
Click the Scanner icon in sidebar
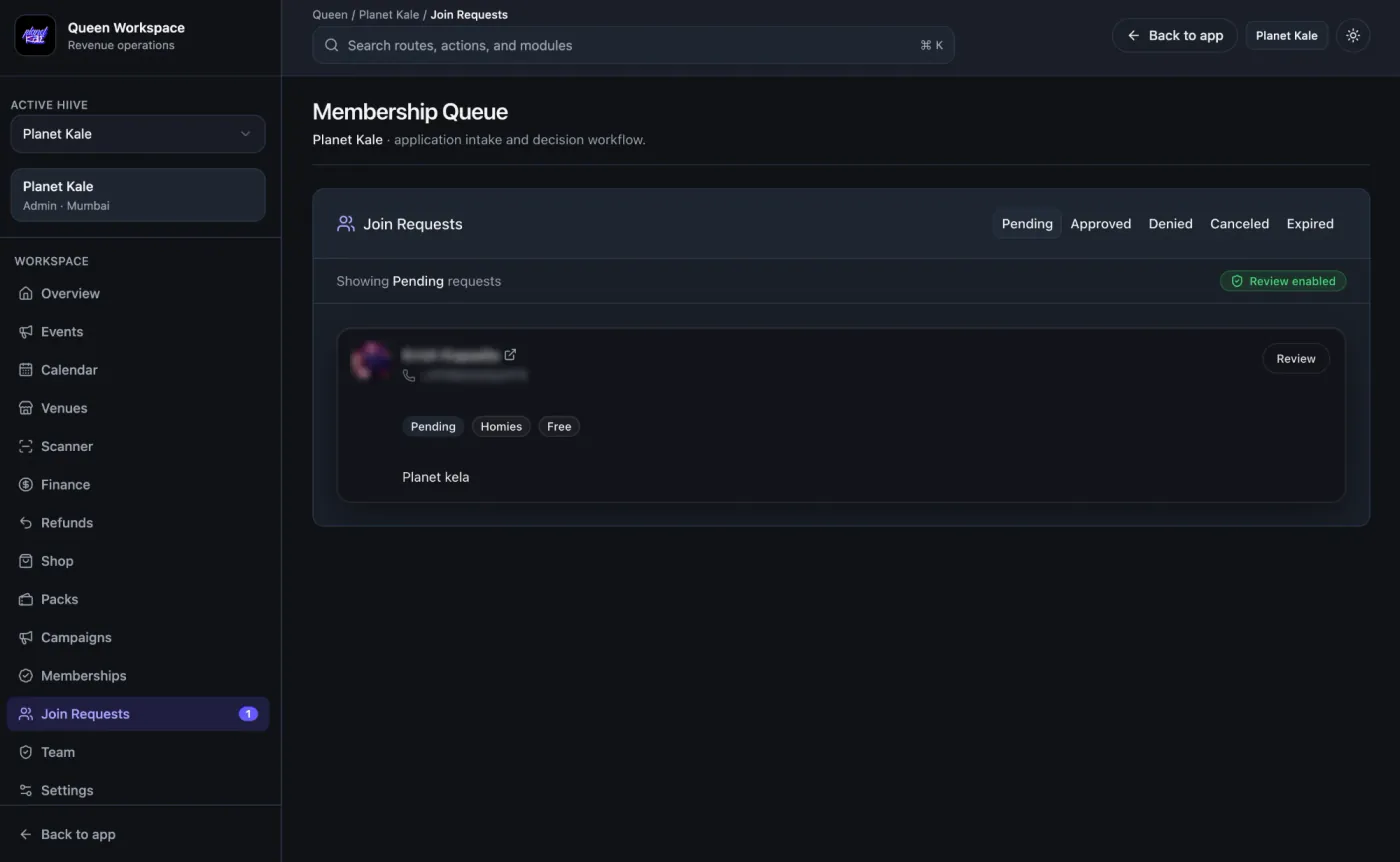pos(26,446)
